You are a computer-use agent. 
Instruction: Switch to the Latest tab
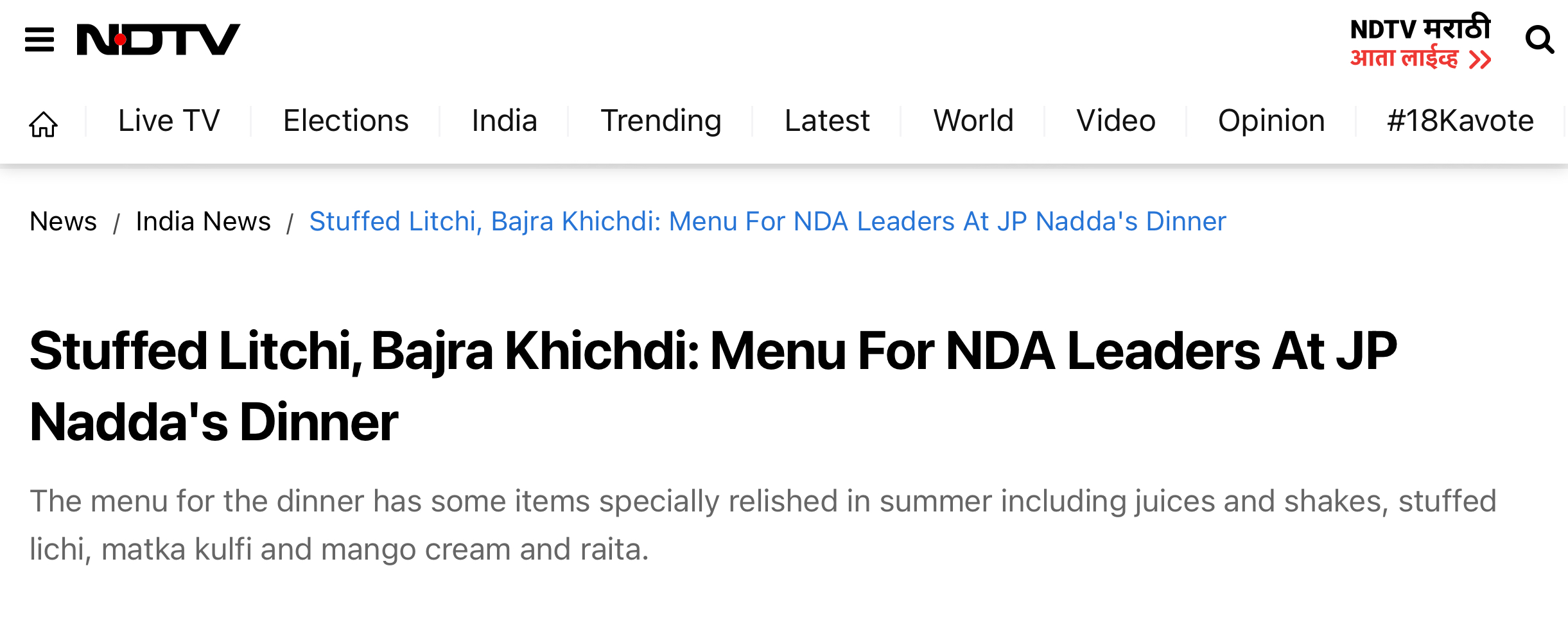click(827, 121)
